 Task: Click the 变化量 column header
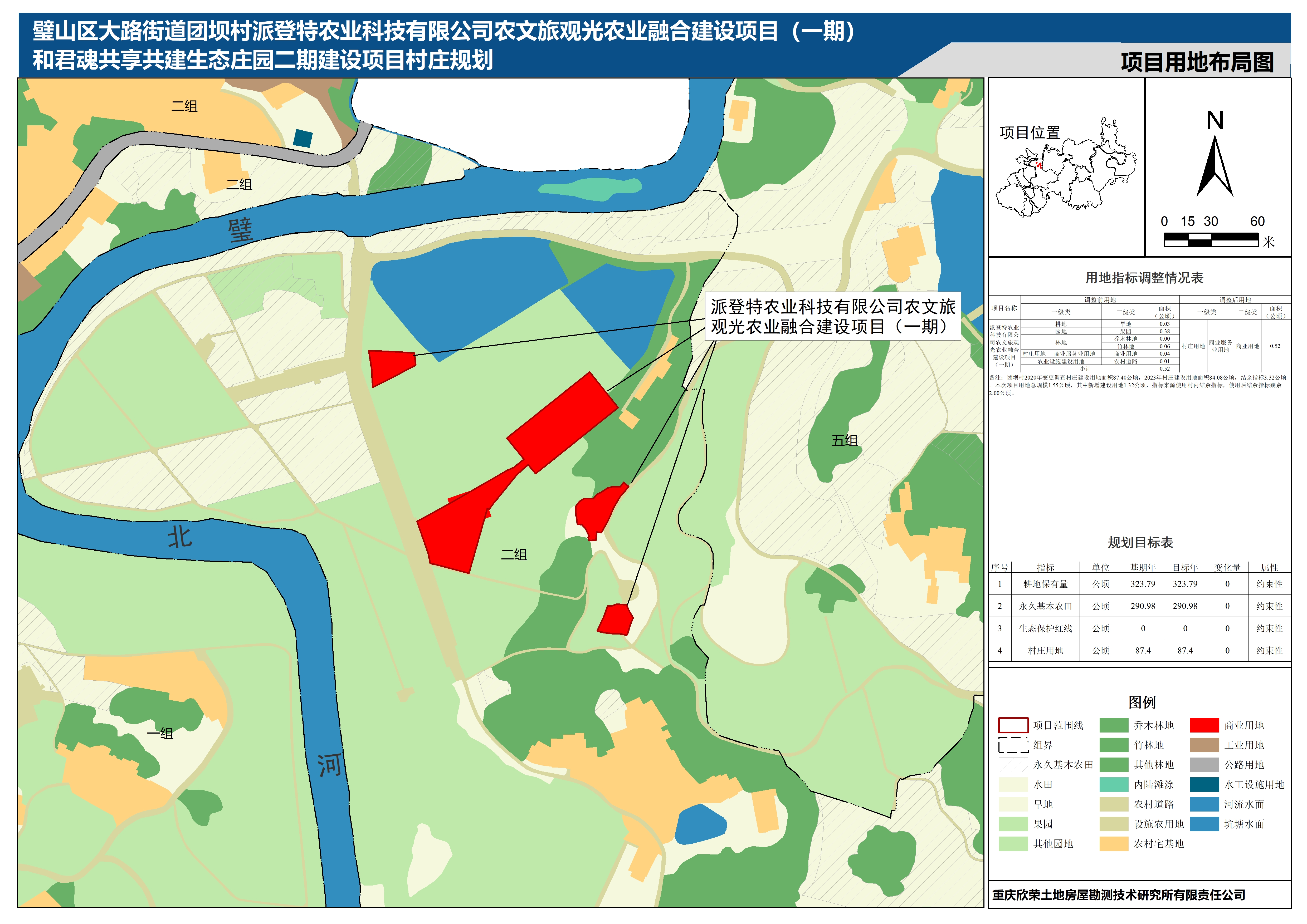click(1227, 568)
